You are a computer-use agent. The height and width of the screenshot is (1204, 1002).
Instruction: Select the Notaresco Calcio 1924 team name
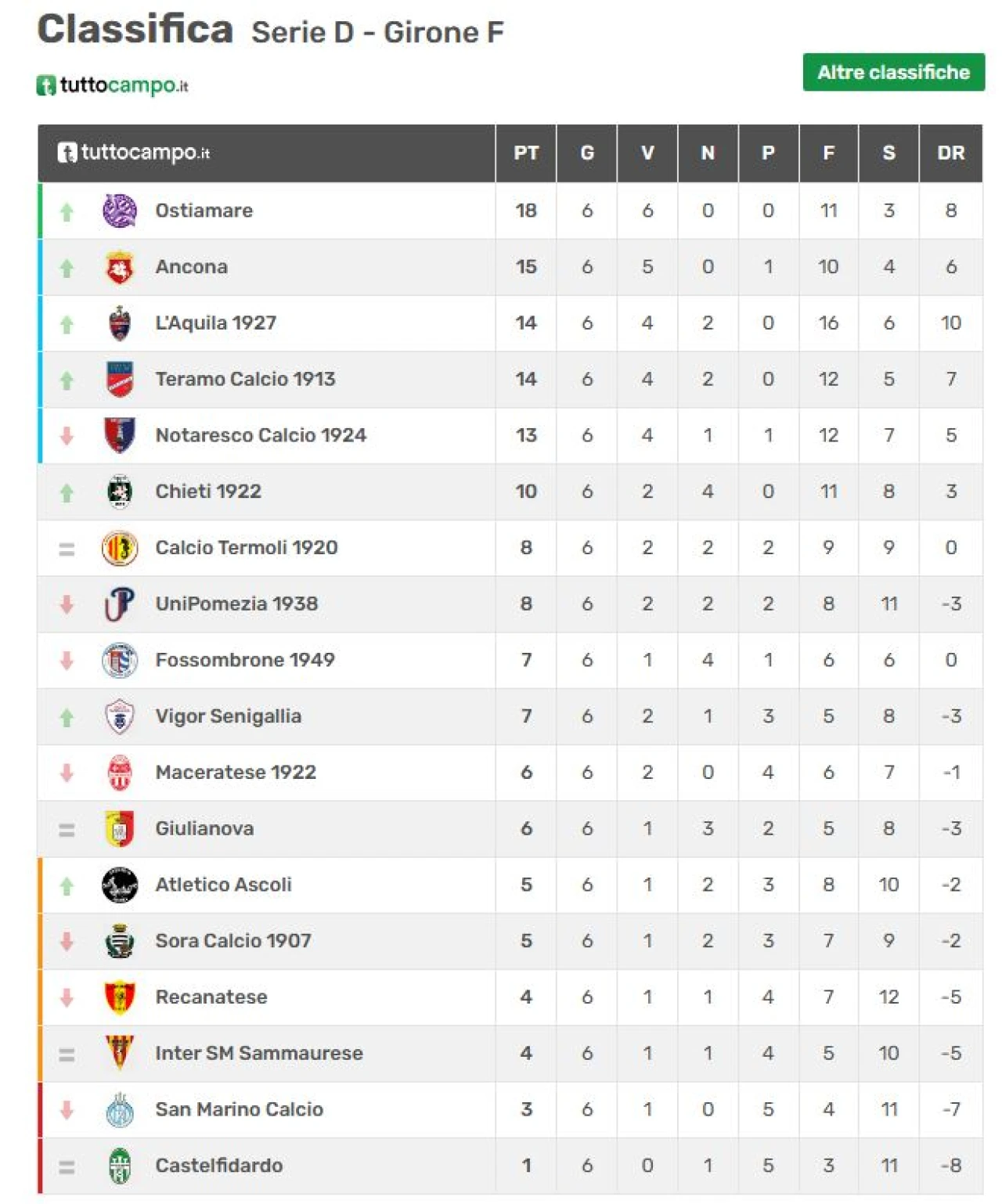(261, 435)
